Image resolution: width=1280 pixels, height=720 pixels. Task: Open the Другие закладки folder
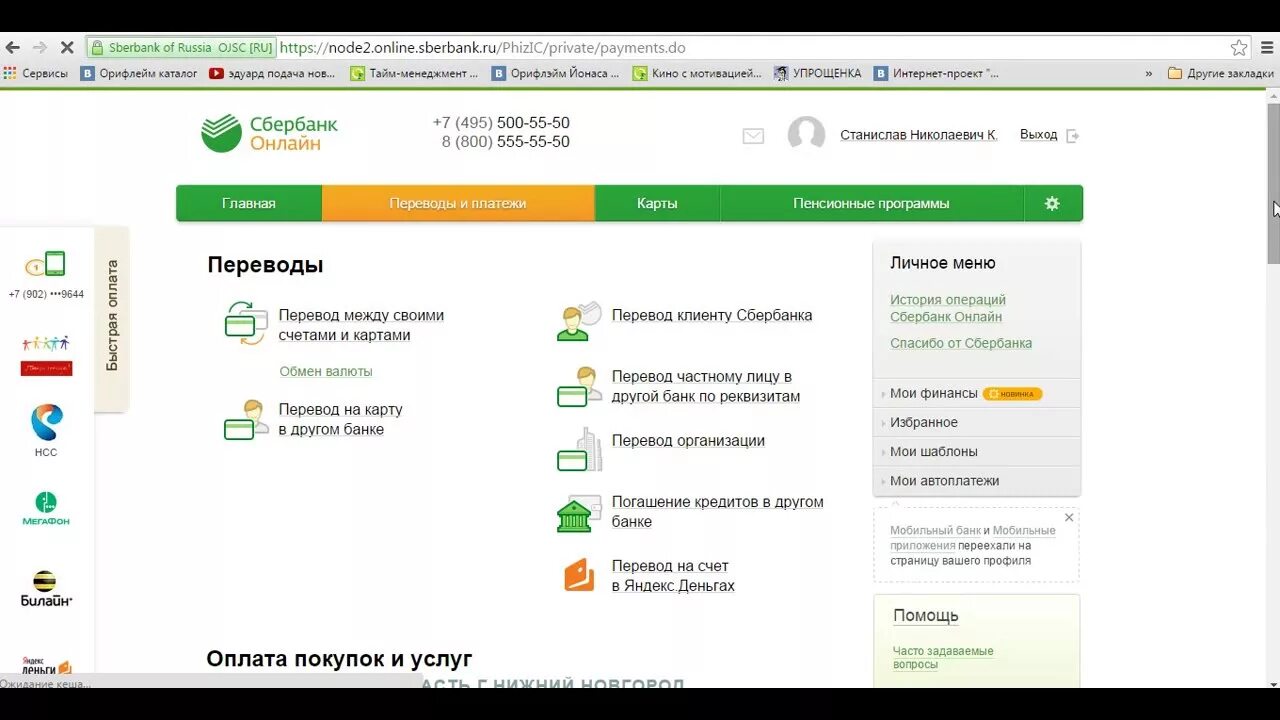pos(1221,73)
